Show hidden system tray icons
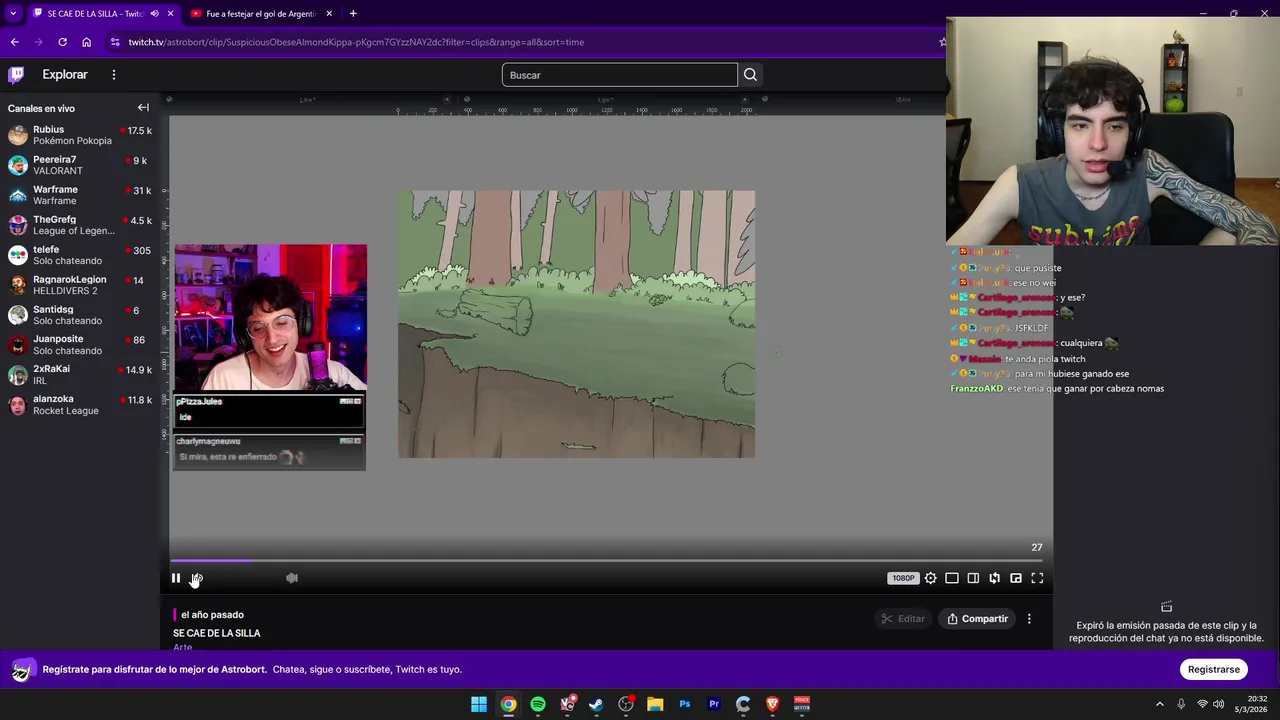Screen dimensions: 1280x720 pyautogui.click(x=1160, y=704)
